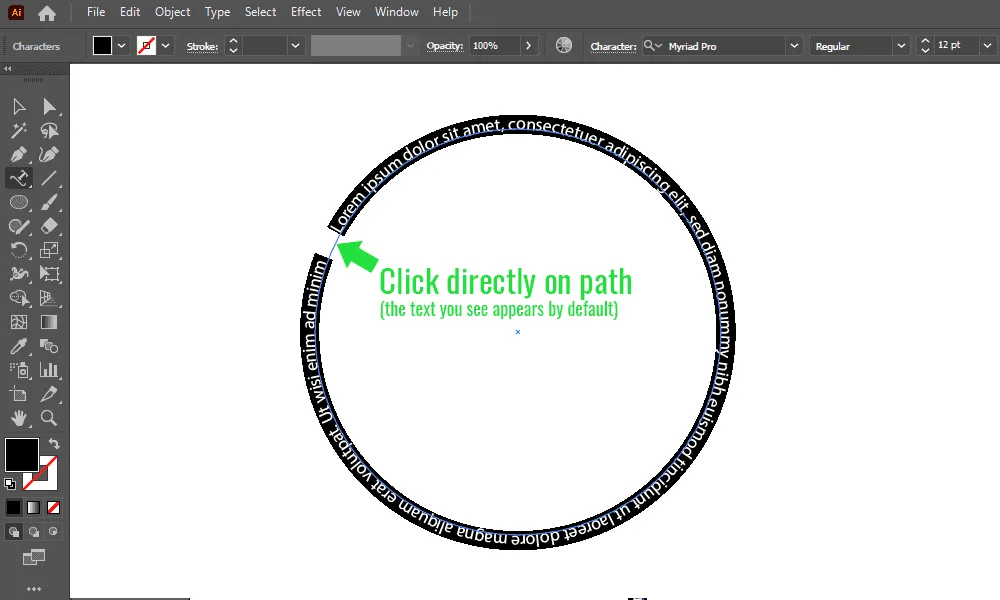Image resolution: width=1000 pixels, height=600 pixels.
Task: Open the 12 pt font size dropdown
Action: pos(987,46)
